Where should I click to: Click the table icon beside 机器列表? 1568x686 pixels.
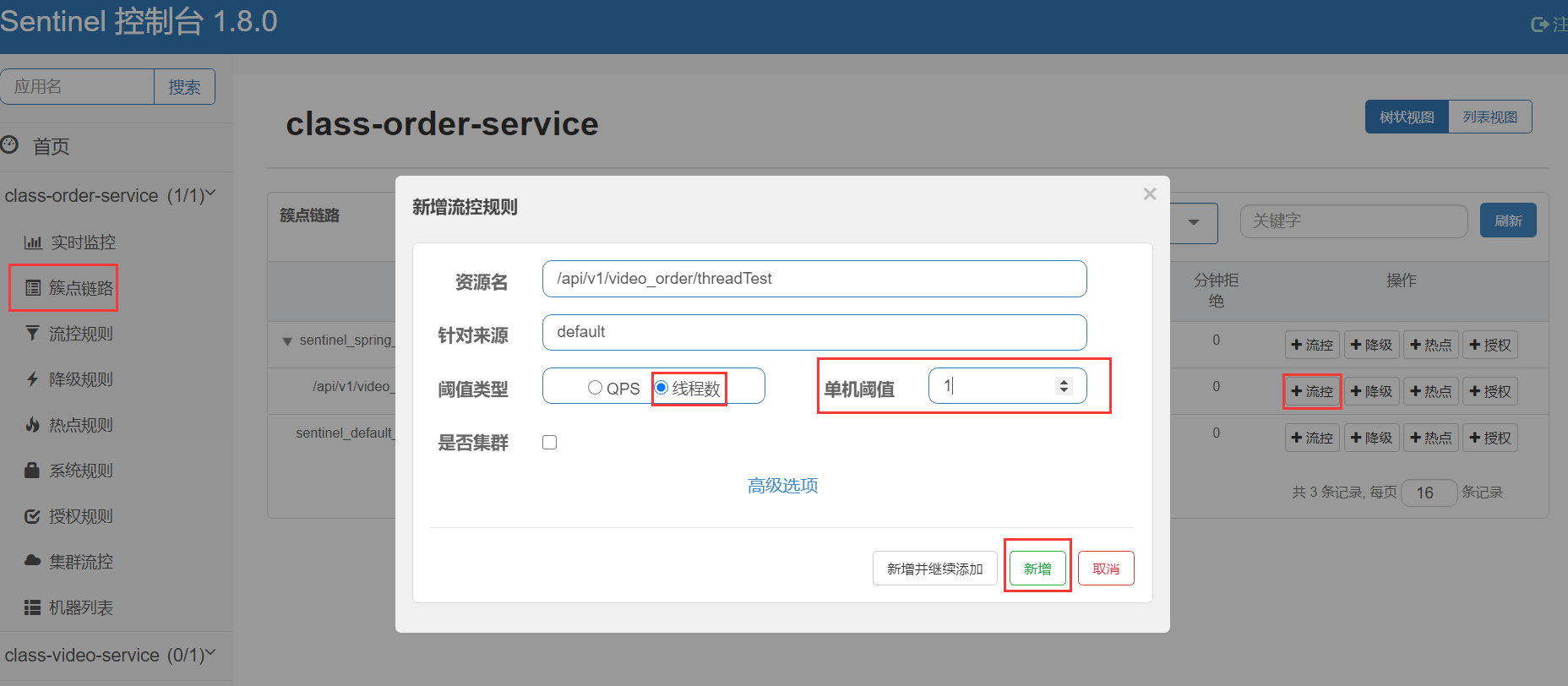[32, 607]
